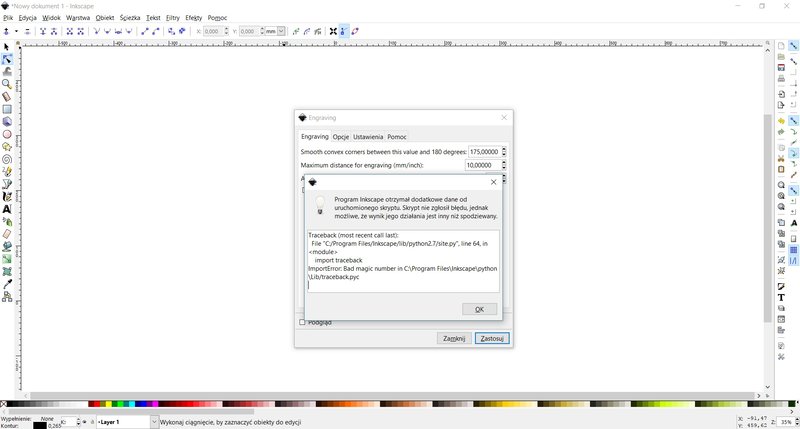Select the Connector diagram tool
Viewport: 800px width, 429px height.
click(x=7, y=296)
